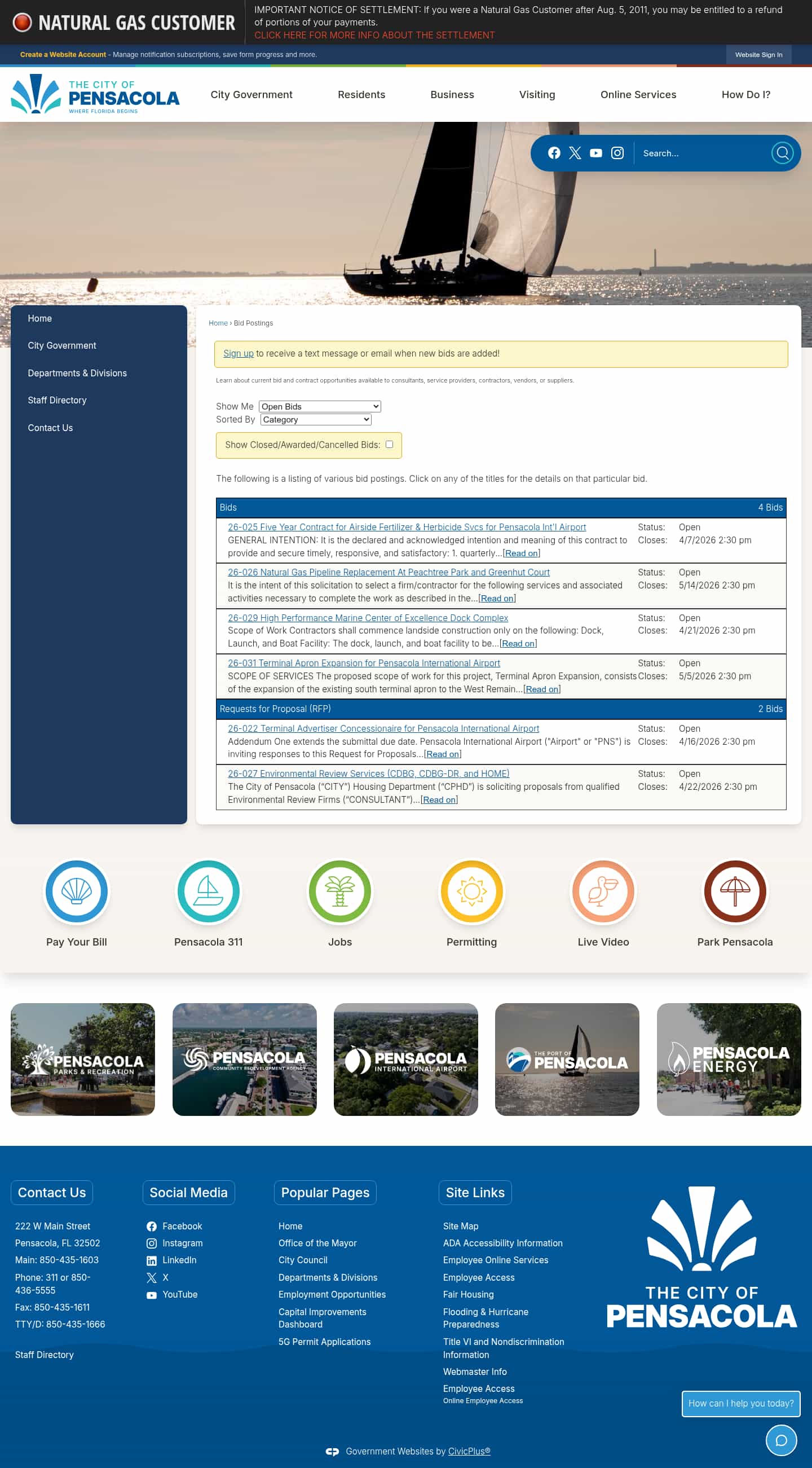
Task: Open X icon in header search bar
Action: (x=575, y=153)
